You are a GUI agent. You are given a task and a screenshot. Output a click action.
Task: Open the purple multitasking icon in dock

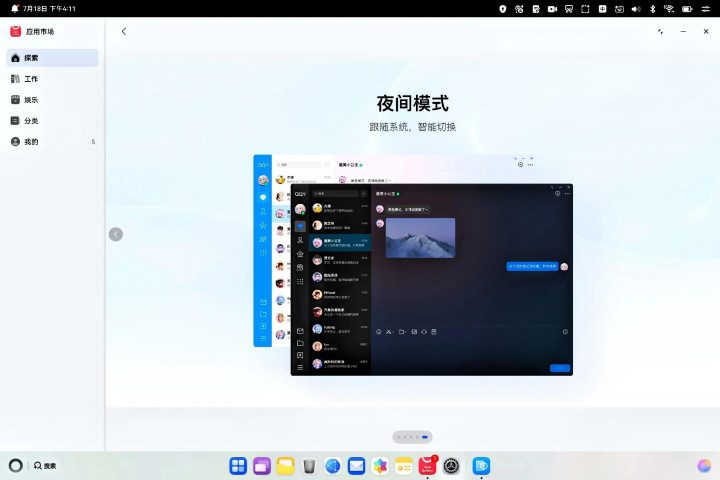(262, 466)
